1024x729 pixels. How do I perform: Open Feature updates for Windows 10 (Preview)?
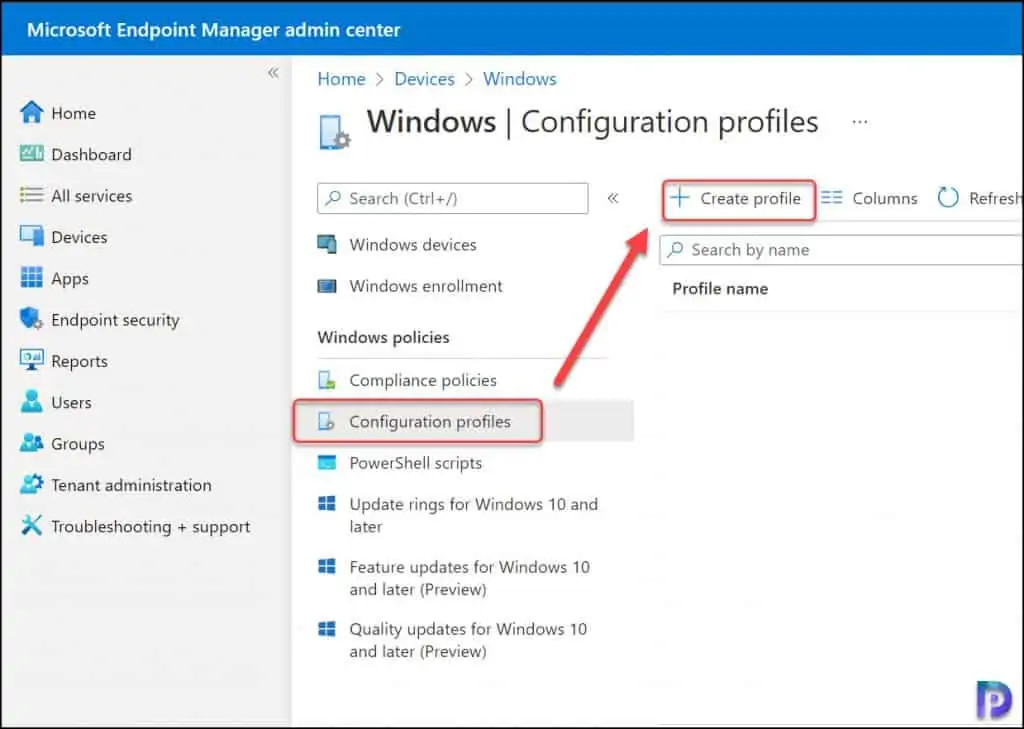470,577
